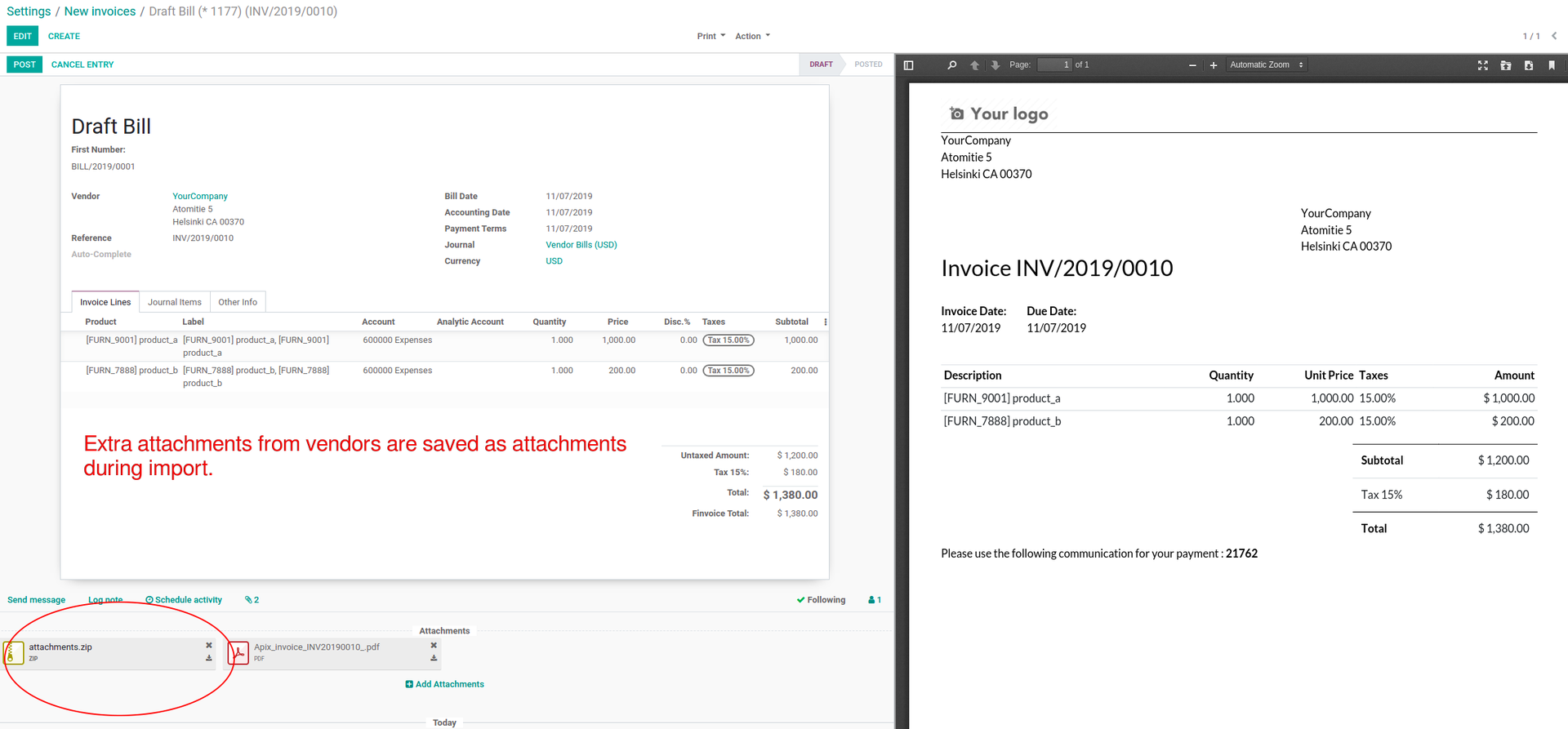The image size is (1568, 729).
Task: Click Add Attachments
Action: pyautogui.click(x=444, y=684)
